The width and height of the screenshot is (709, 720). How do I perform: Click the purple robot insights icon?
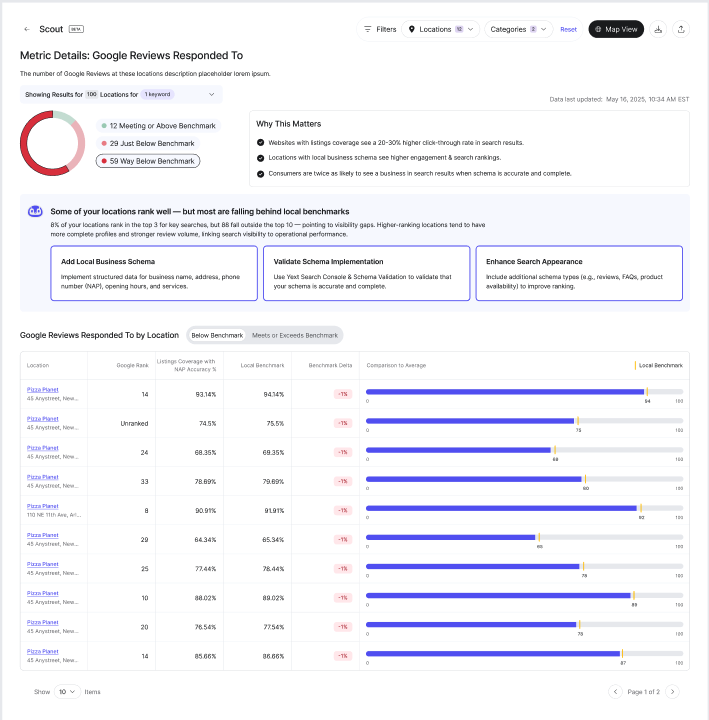pyautogui.click(x=35, y=212)
